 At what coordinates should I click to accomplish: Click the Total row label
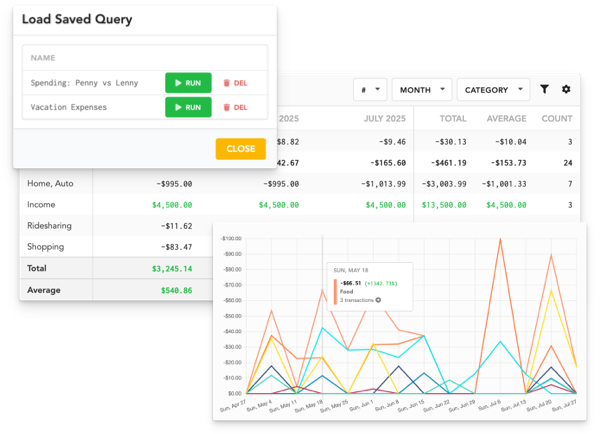(37, 268)
